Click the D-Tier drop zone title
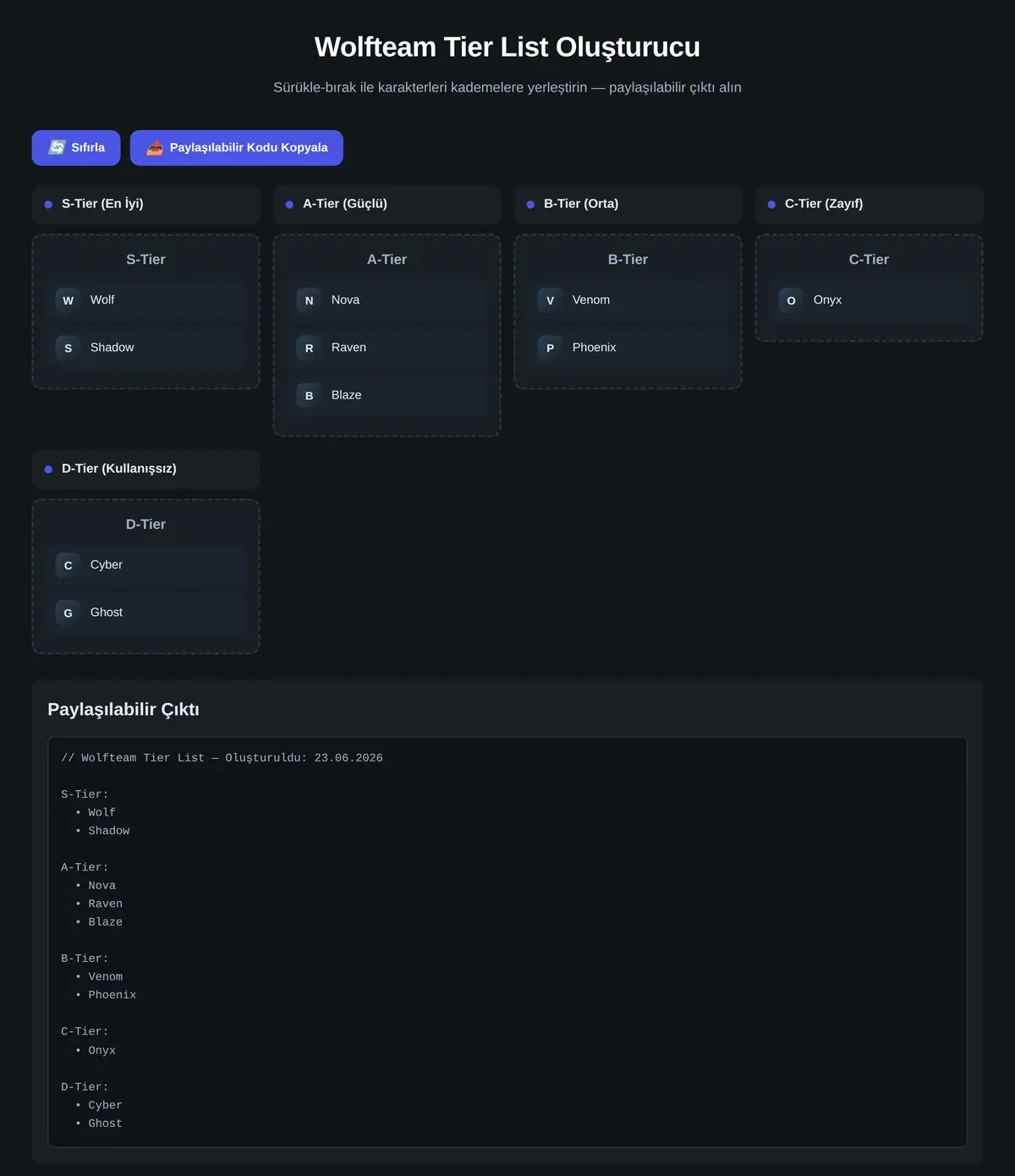Screen dimensions: 1015x1176 click(x=145, y=525)
